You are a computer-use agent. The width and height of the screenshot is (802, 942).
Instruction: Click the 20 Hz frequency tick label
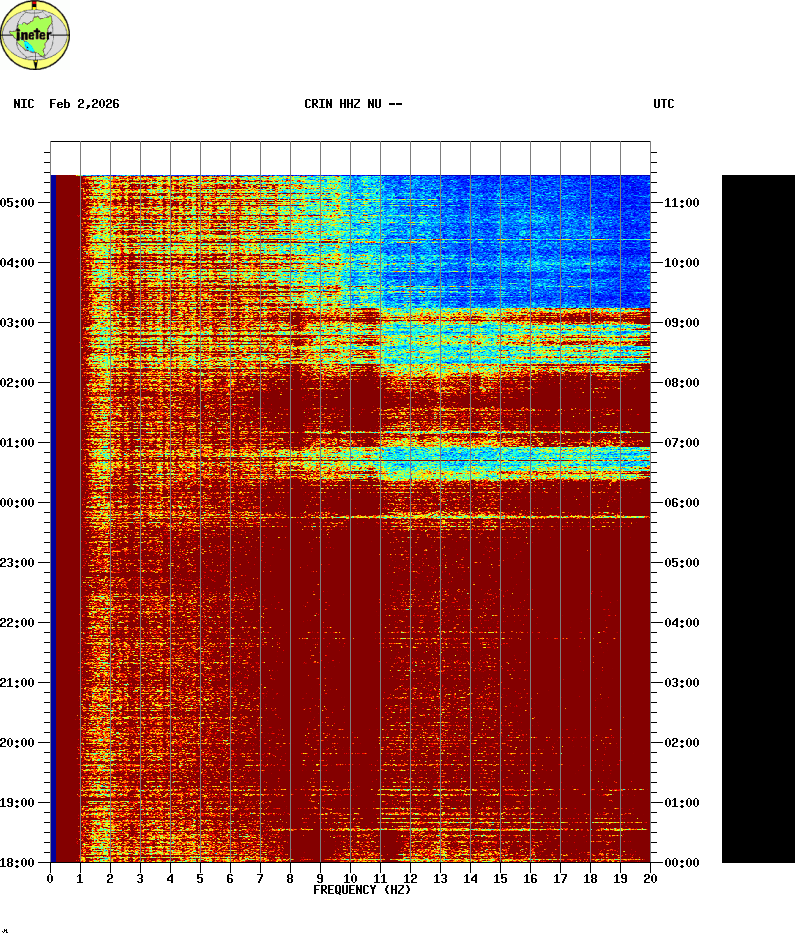pyautogui.click(x=650, y=878)
